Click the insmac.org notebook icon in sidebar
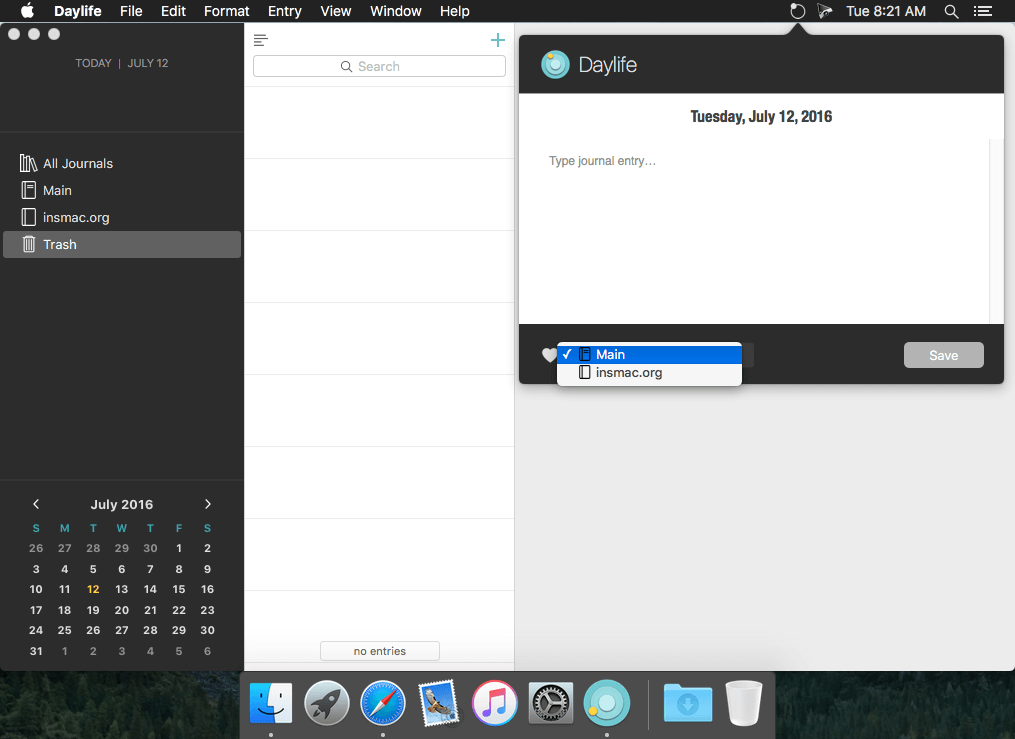Viewport: 1015px width, 739px height. click(28, 217)
